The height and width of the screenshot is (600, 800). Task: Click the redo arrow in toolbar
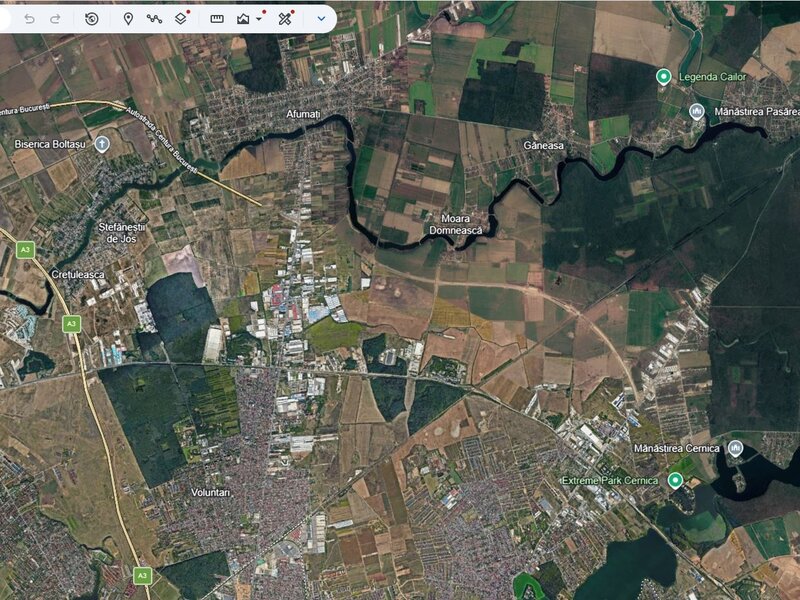pyautogui.click(x=55, y=19)
